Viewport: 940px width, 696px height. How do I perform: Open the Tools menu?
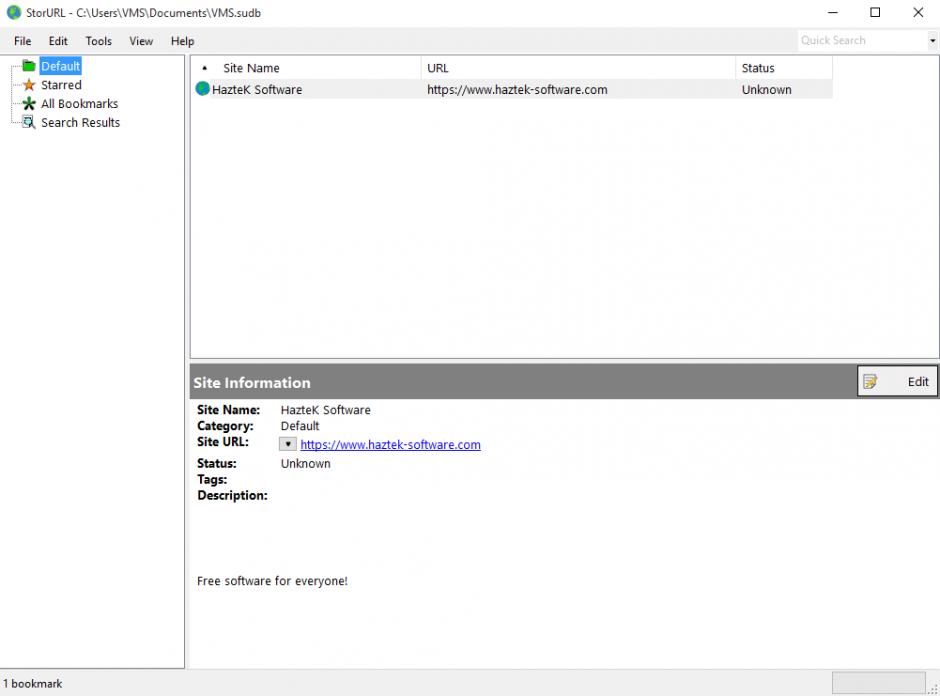pos(98,41)
